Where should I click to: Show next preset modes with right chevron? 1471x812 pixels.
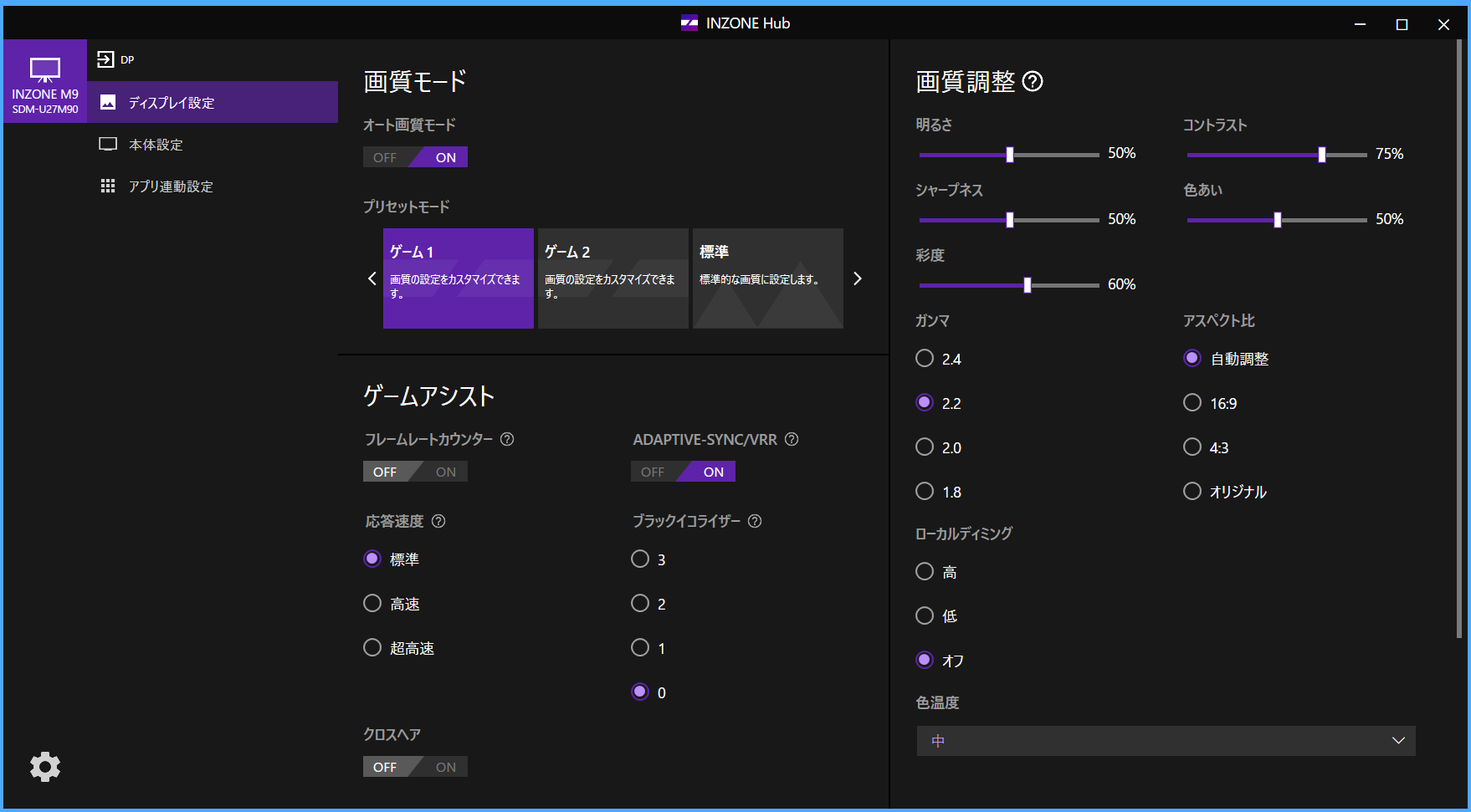coord(857,278)
